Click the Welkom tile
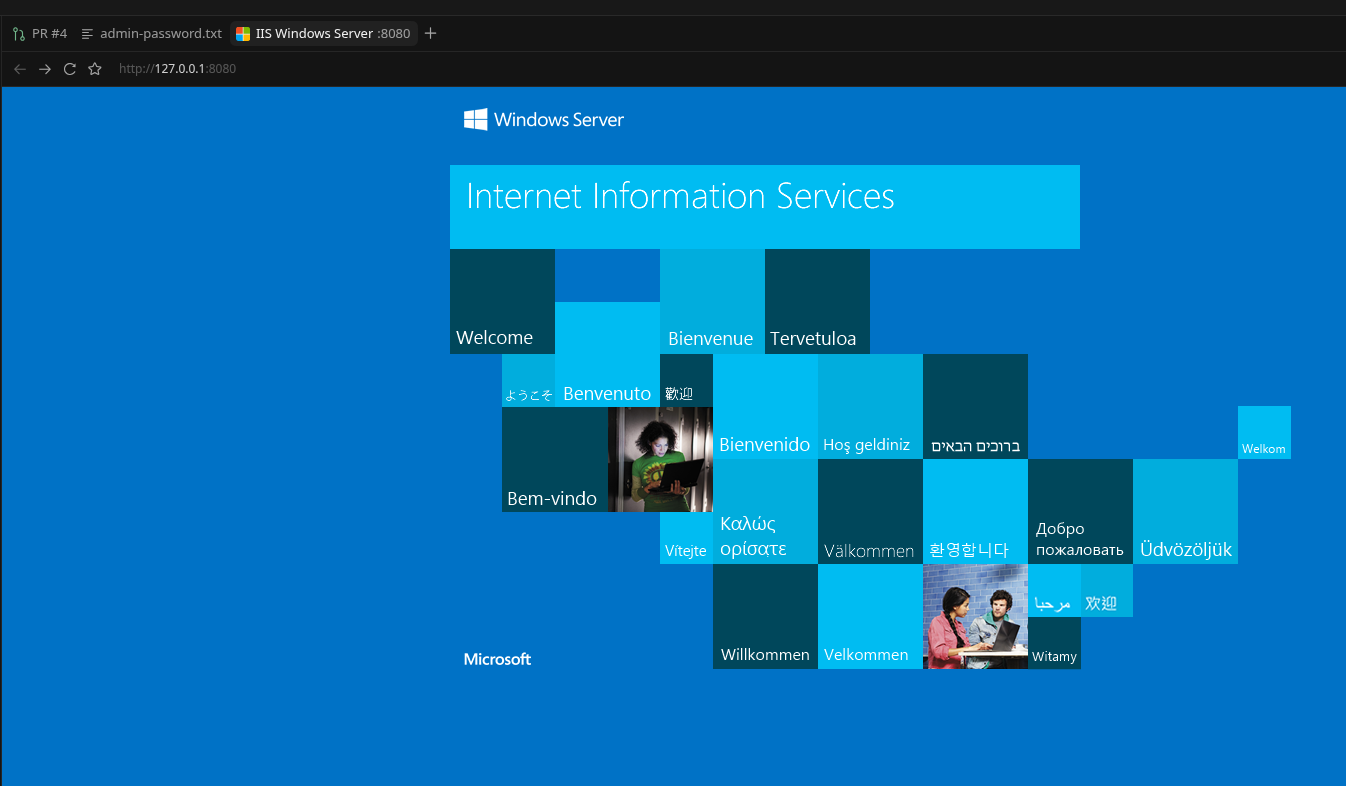The image size is (1346, 786). click(x=1264, y=433)
